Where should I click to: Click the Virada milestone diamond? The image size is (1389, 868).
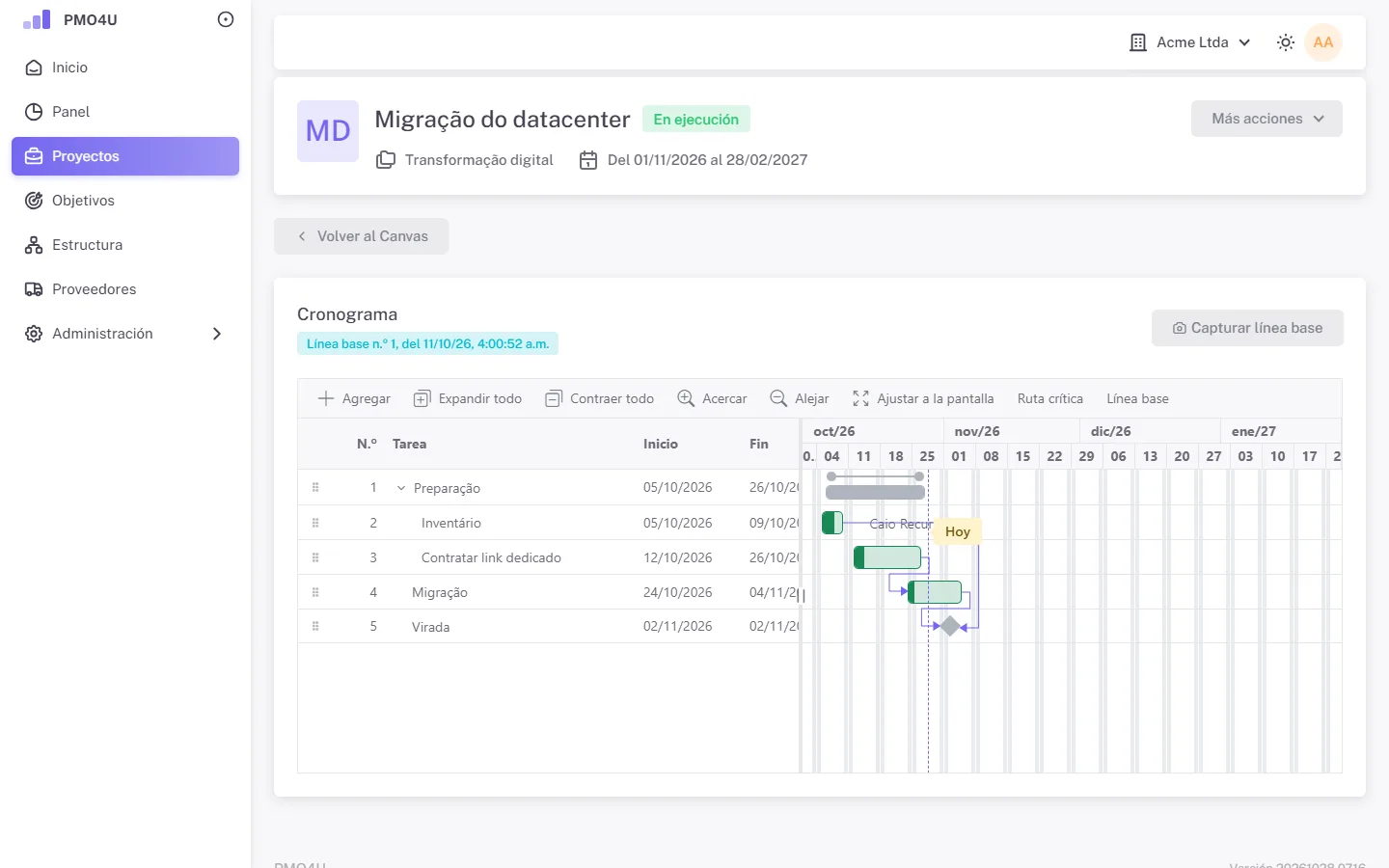point(951,627)
